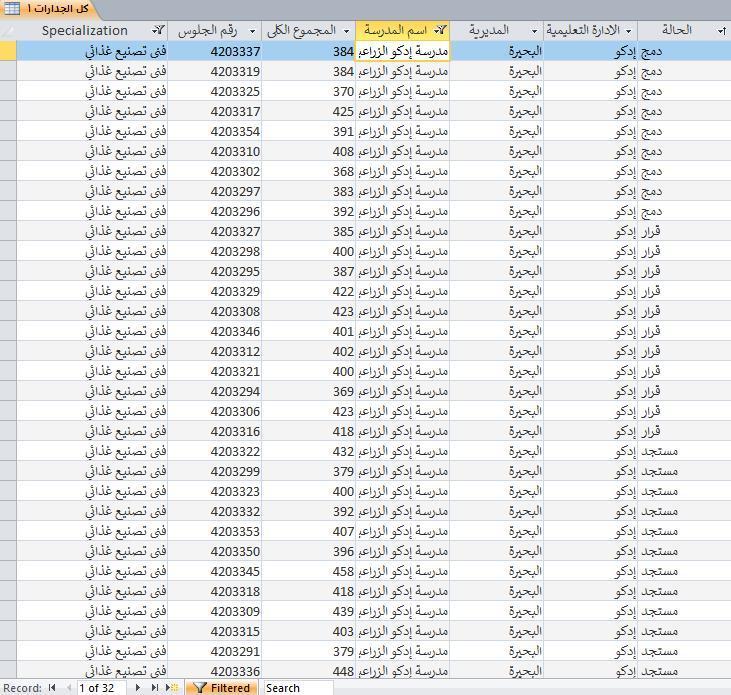Screen dimensions: 731x695
Task: Click the select-all corner box of datasheet
Action: pyautogui.click(x=8, y=31)
